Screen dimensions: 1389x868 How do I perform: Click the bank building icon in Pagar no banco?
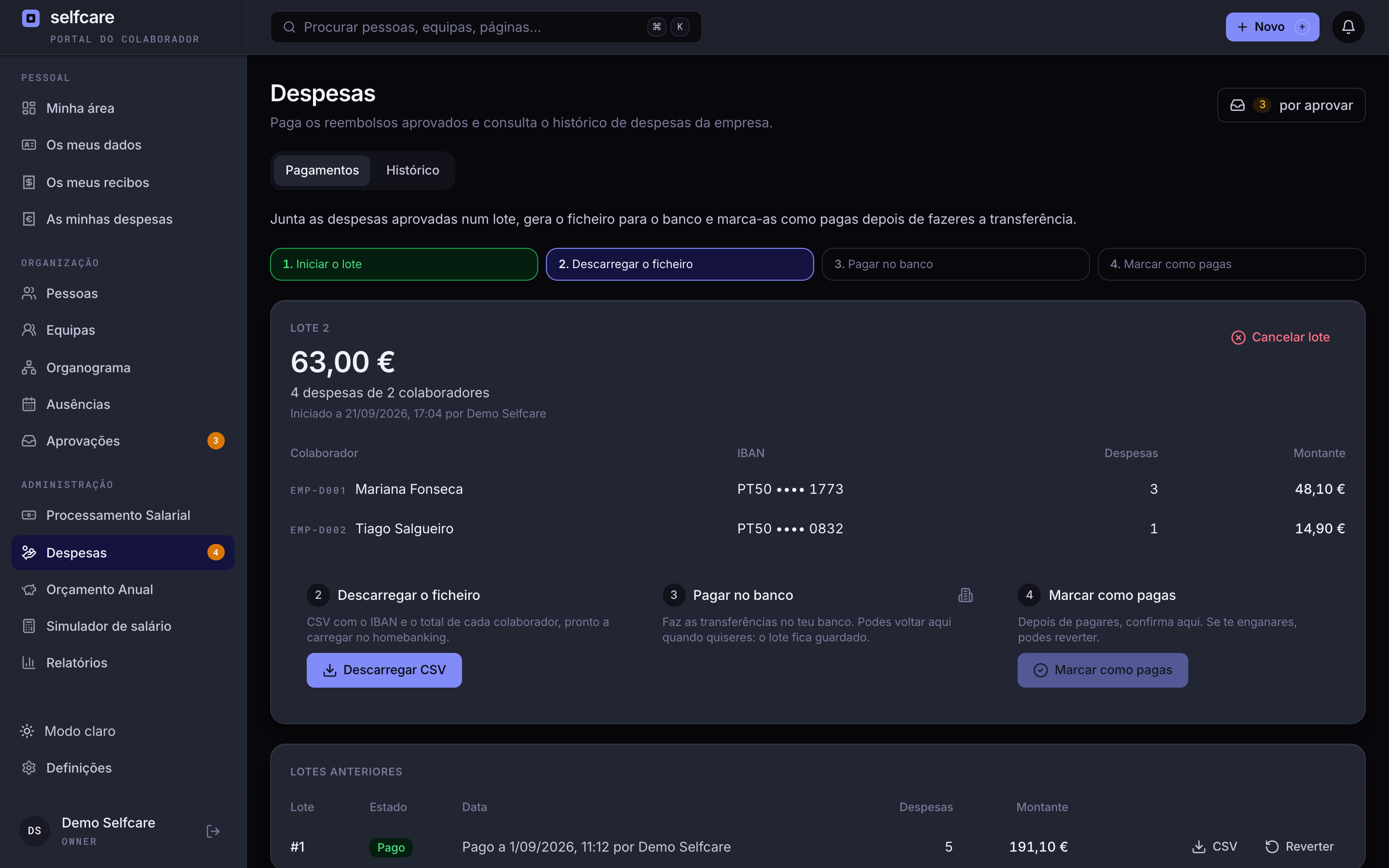pyautogui.click(x=966, y=595)
